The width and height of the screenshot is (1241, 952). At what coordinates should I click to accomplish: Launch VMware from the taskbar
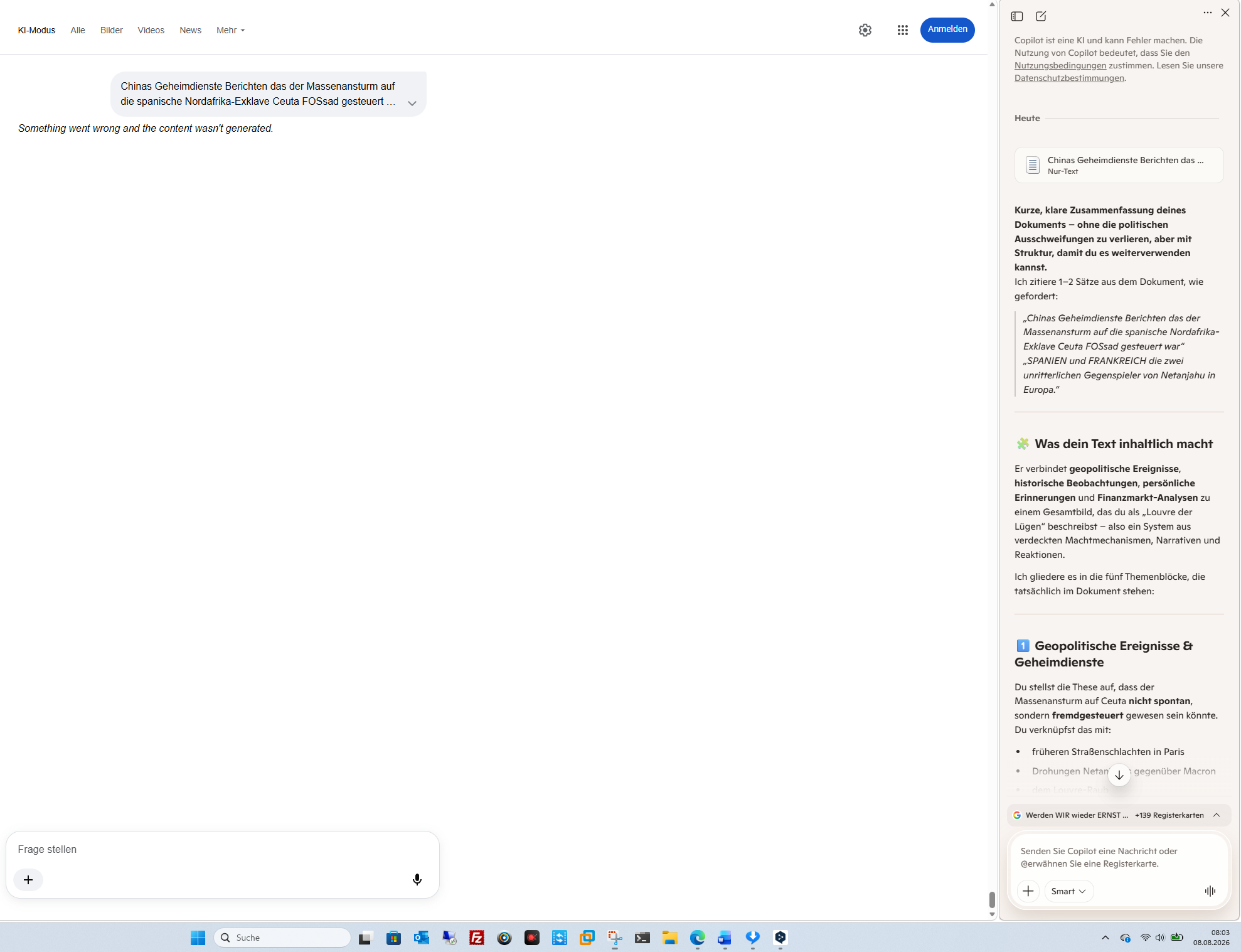[587, 938]
